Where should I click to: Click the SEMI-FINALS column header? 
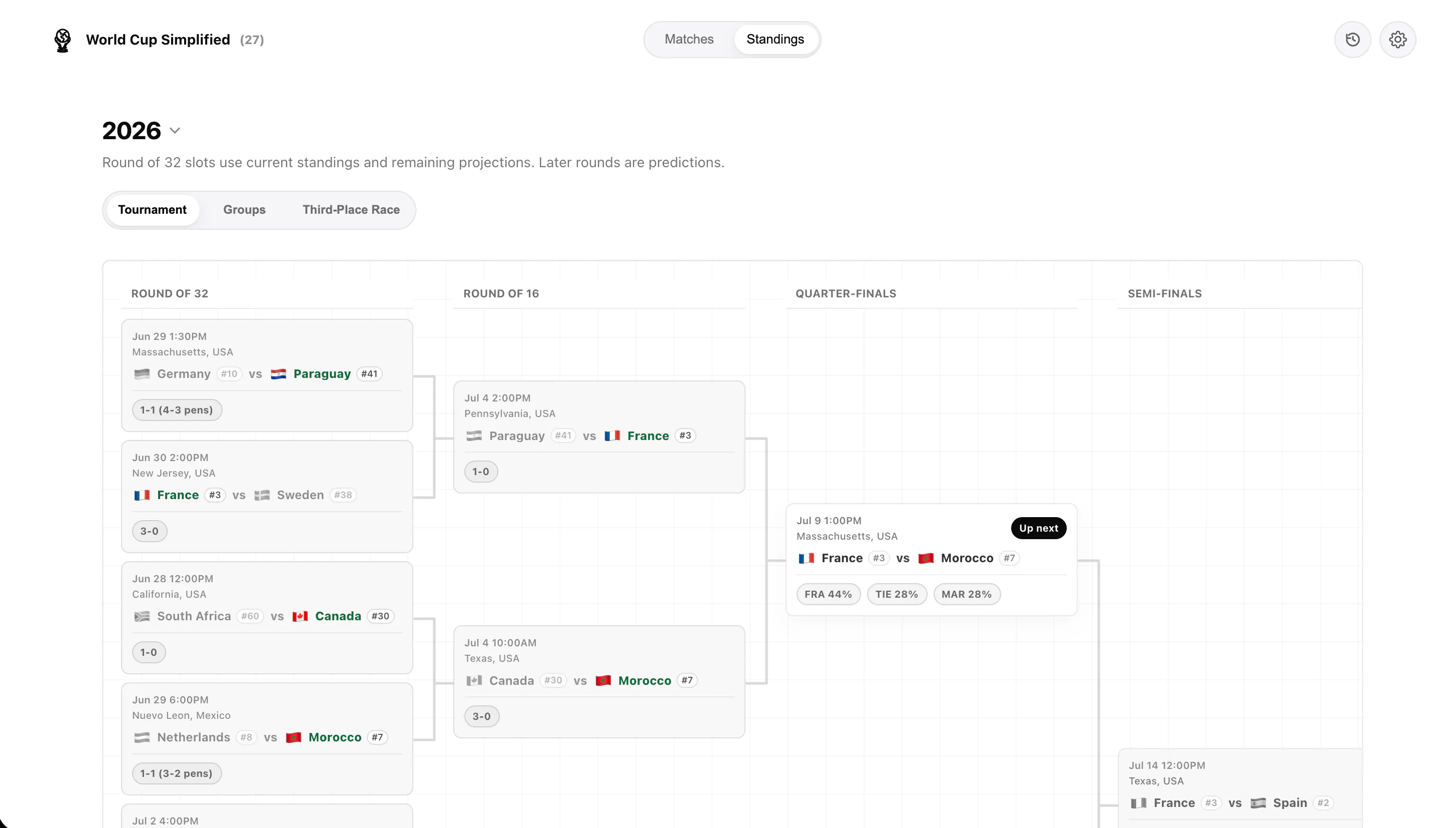tap(1164, 293)
